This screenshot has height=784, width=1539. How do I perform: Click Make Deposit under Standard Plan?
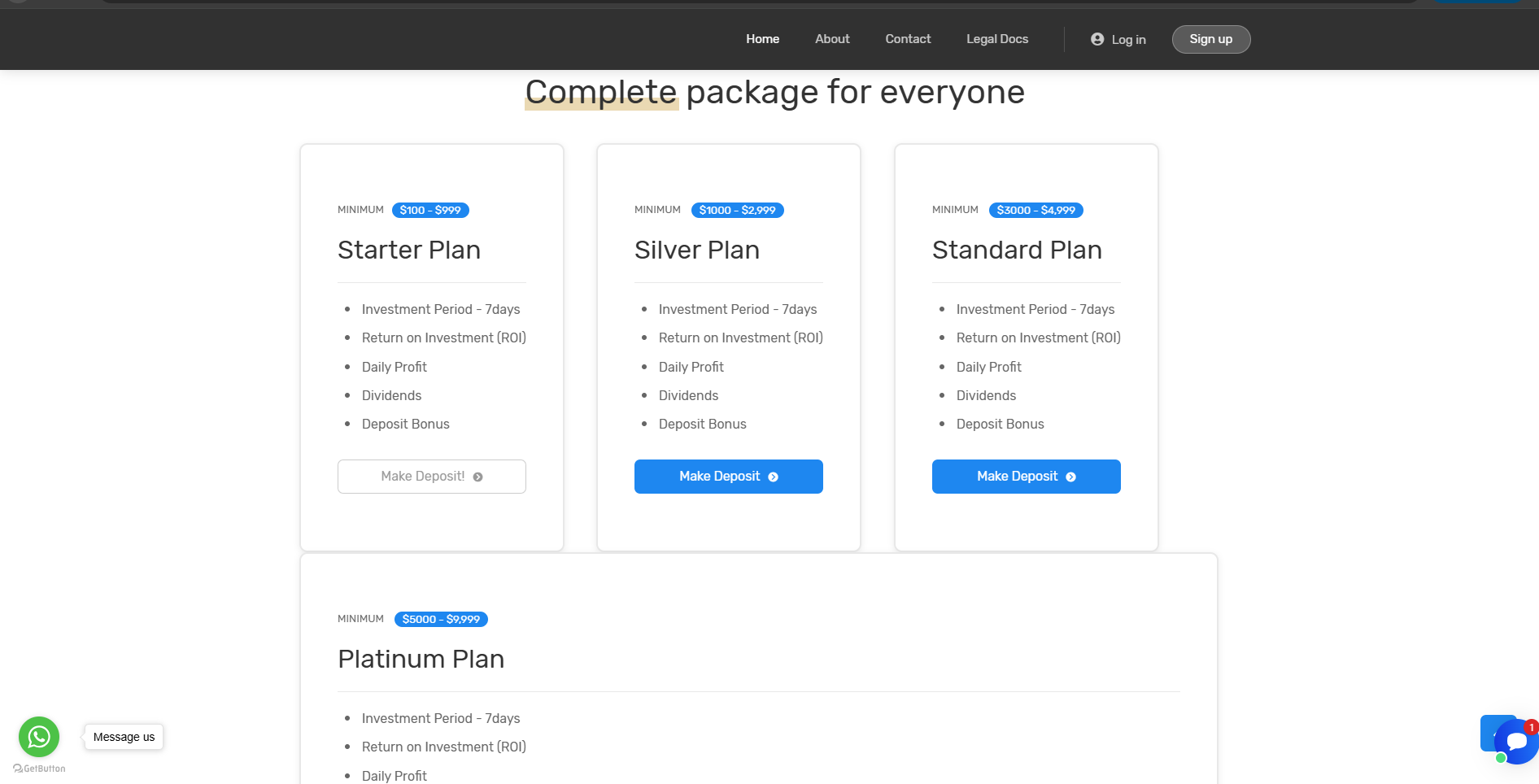pyautogui.click(x=1017, y=477)
